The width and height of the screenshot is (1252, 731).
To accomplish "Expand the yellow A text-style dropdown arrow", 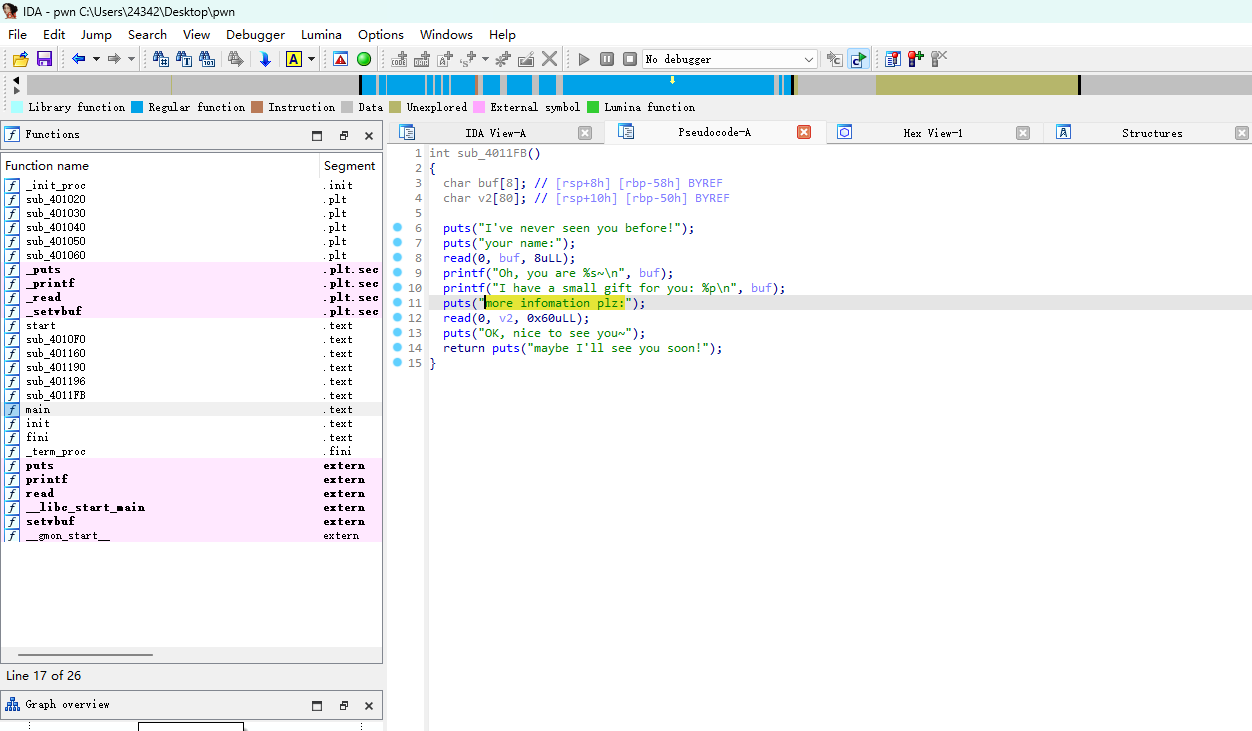I will coord(312,59).
